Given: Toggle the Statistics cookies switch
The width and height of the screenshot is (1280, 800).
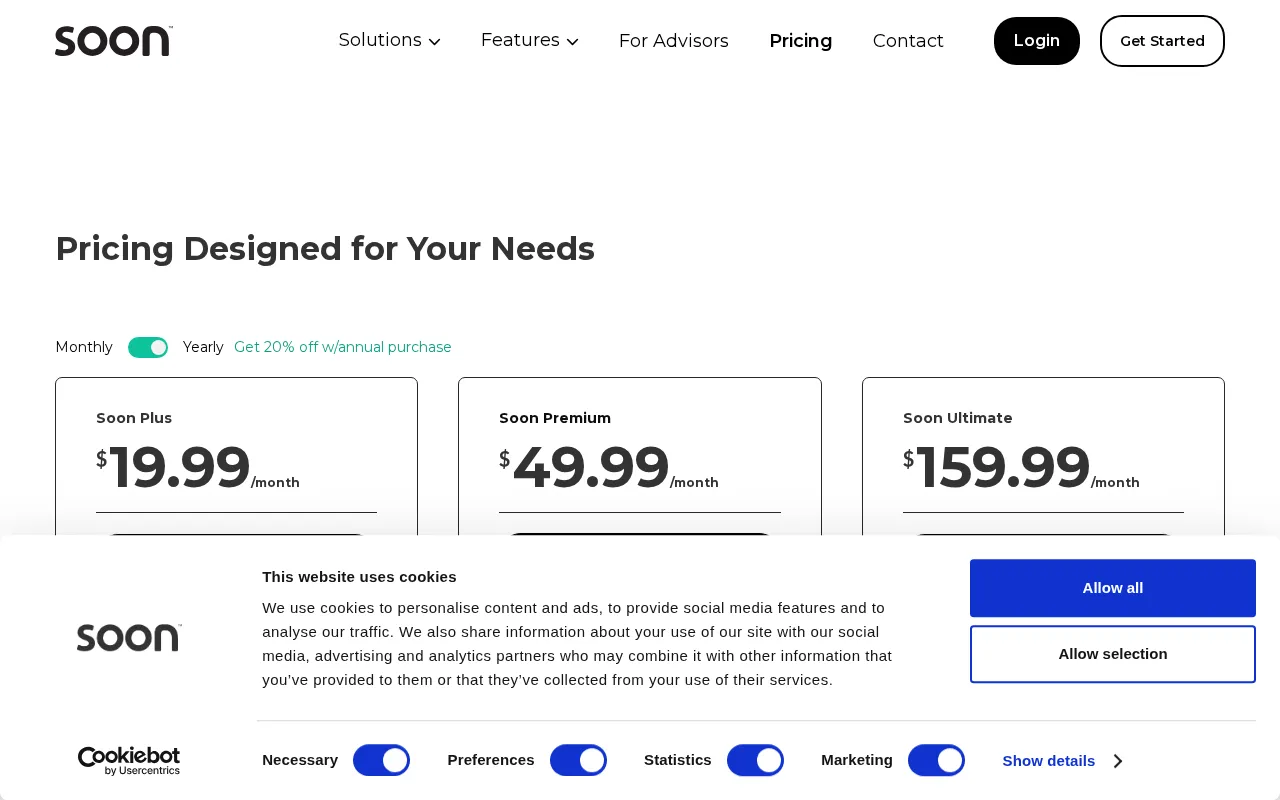Looking at the screenshot, I should click(x=755, y=760).
